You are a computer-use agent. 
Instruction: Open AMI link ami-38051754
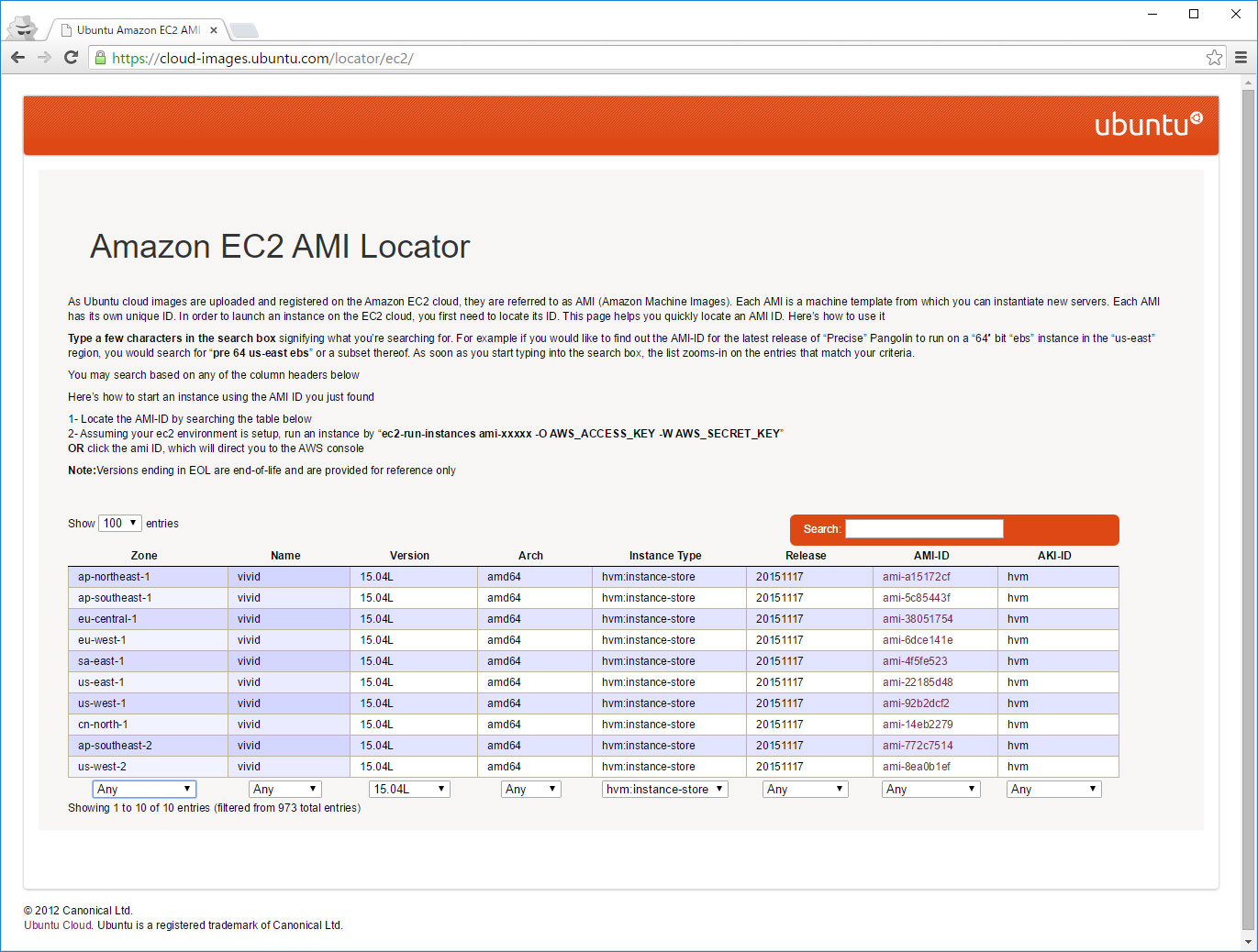[918, 619]
